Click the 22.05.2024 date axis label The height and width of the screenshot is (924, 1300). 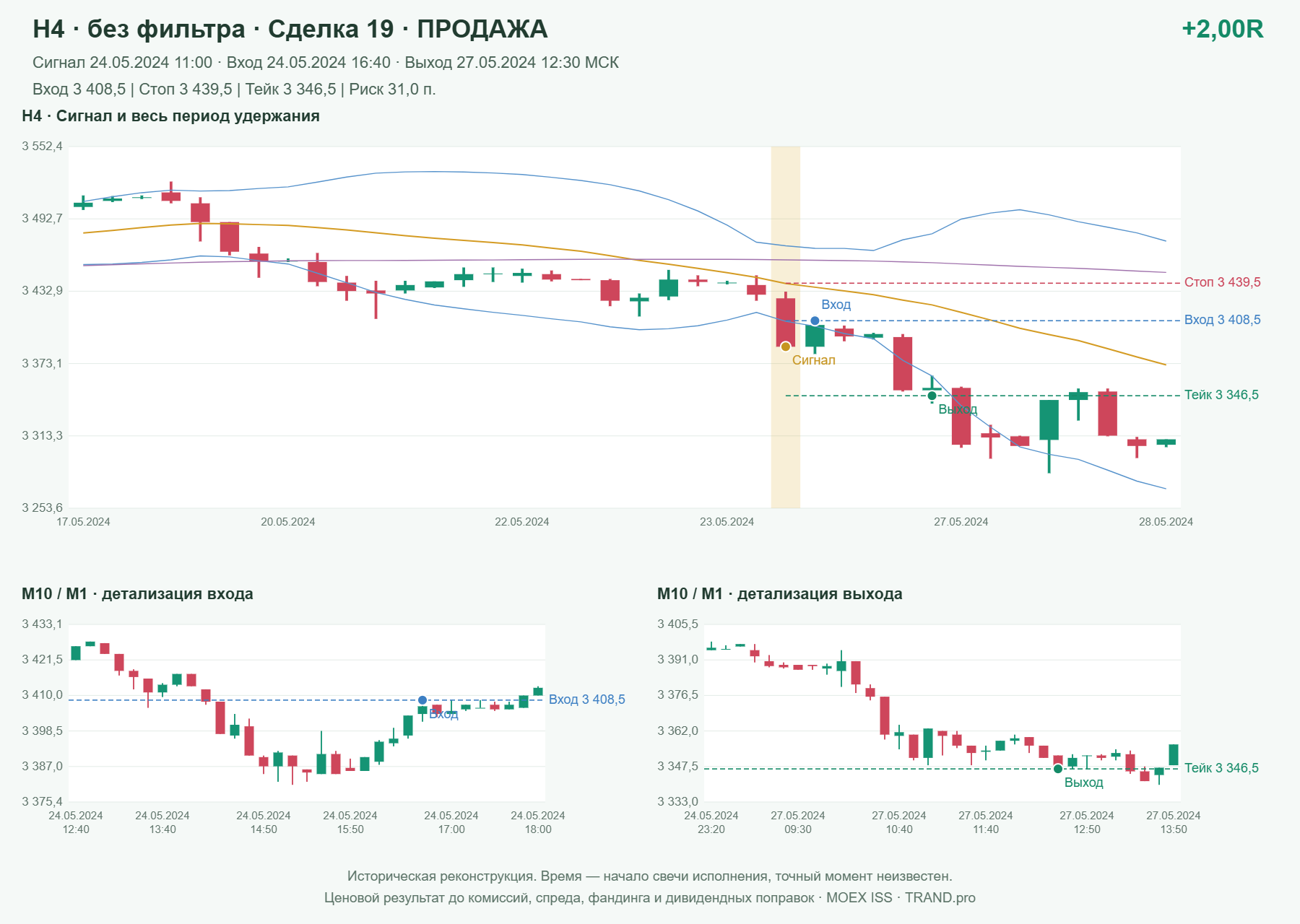pyautogui.click(x=521, y=522)
